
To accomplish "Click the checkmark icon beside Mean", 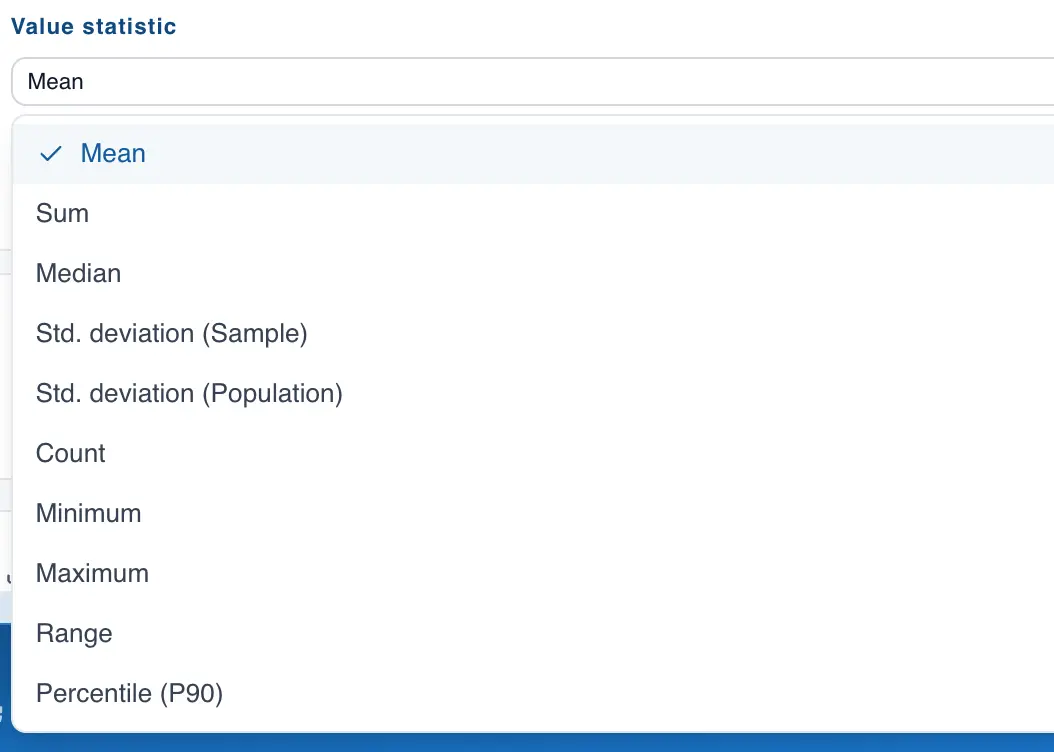I will click(x=50, y=154).
